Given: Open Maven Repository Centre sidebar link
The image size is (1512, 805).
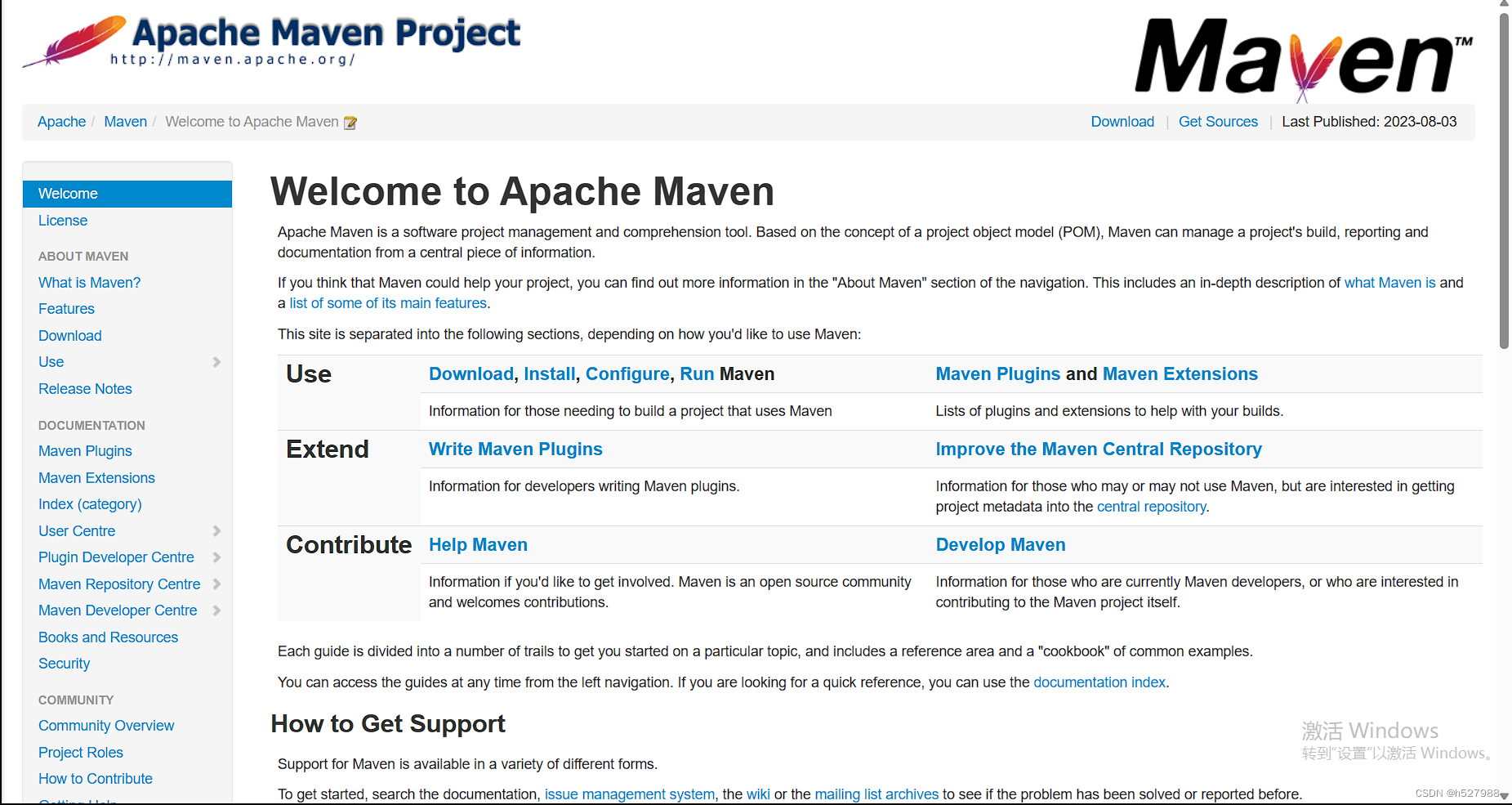Looking at the screenshot, I should coord(119,584).
